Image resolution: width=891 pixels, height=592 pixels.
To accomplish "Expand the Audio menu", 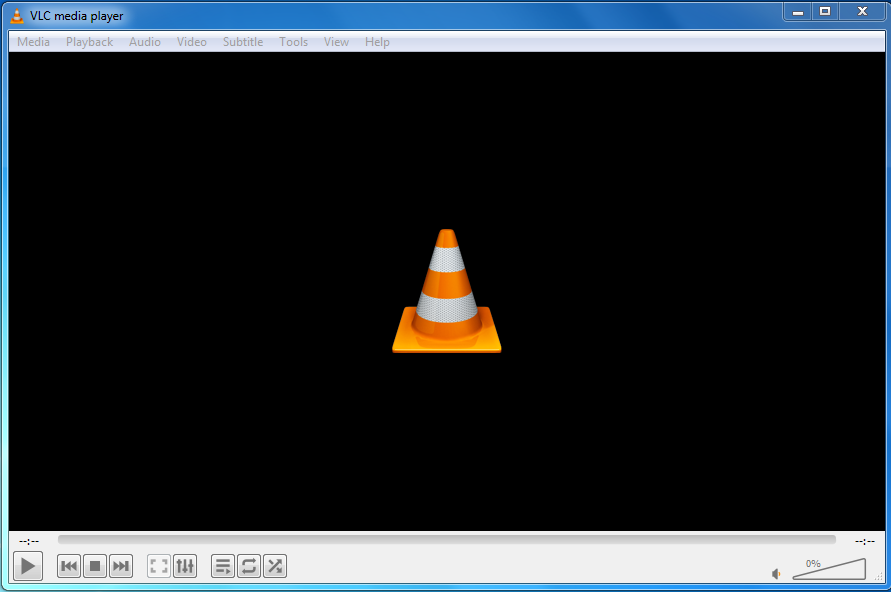I will pyautogui.click(x=145, y=42).
